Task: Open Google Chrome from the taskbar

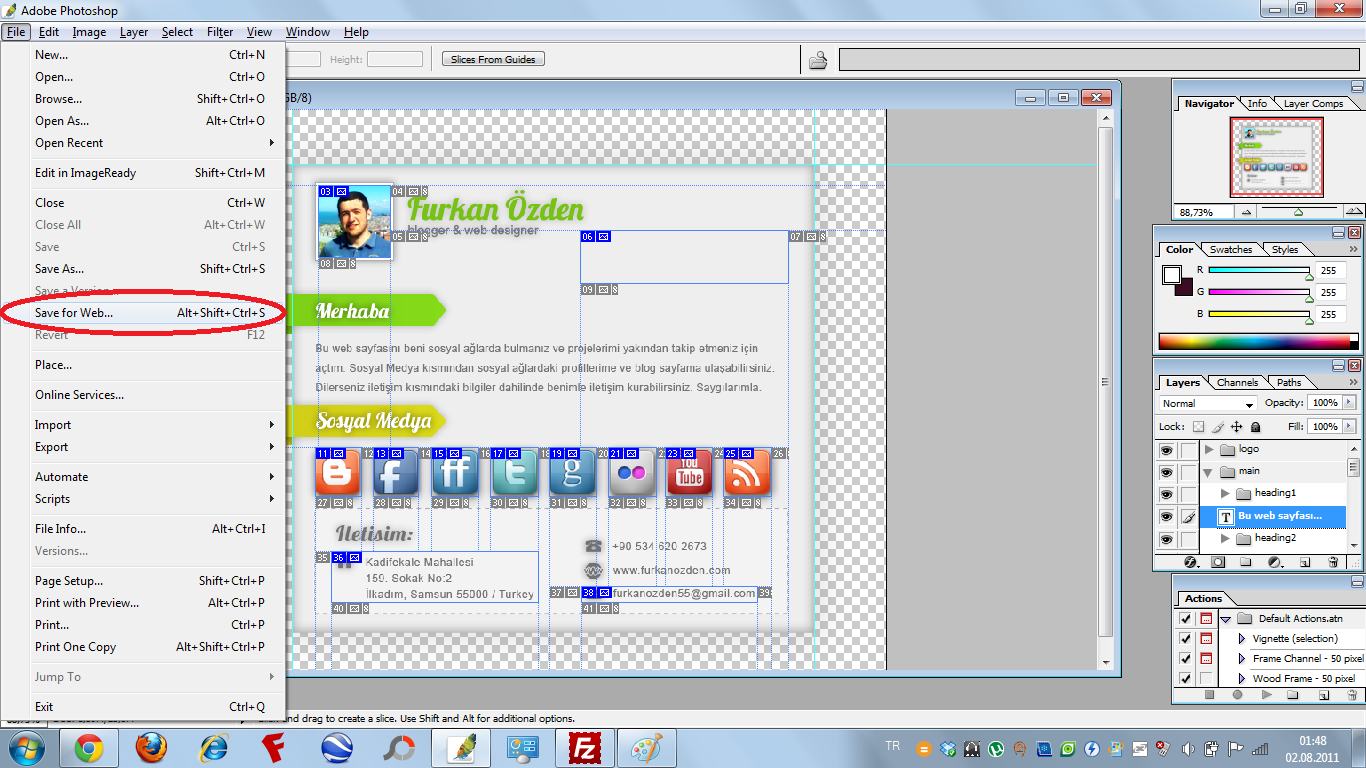Action: tap(88, 748)
